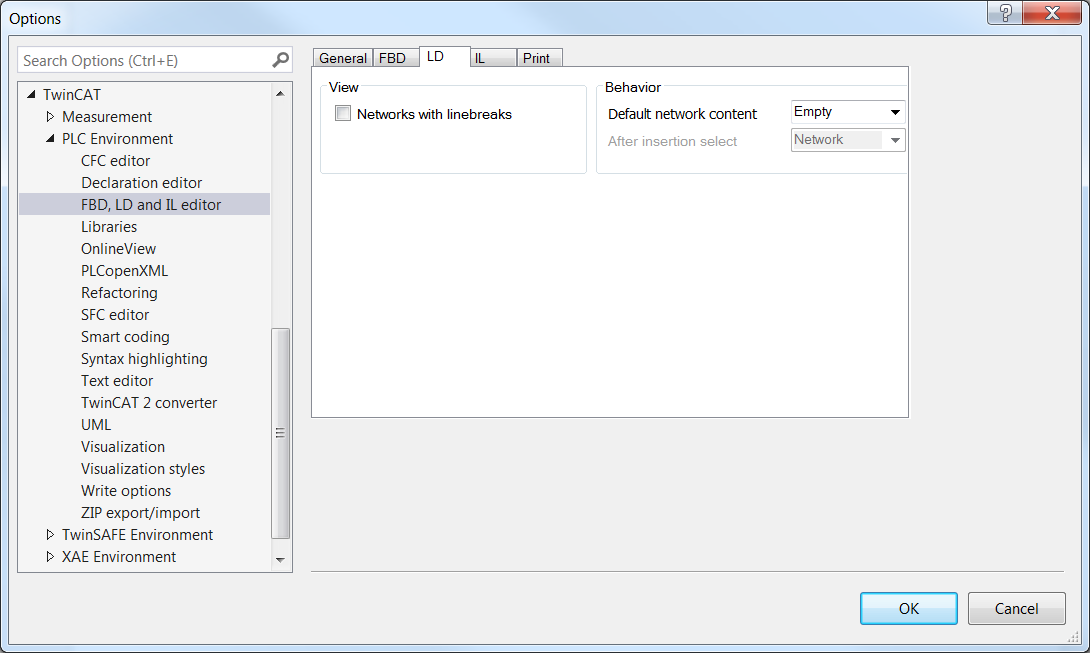Image resolution: width=1090 pixels, height=653 pixels.
Task: Expand the XAE Environment node
Action: coord(50,556)
